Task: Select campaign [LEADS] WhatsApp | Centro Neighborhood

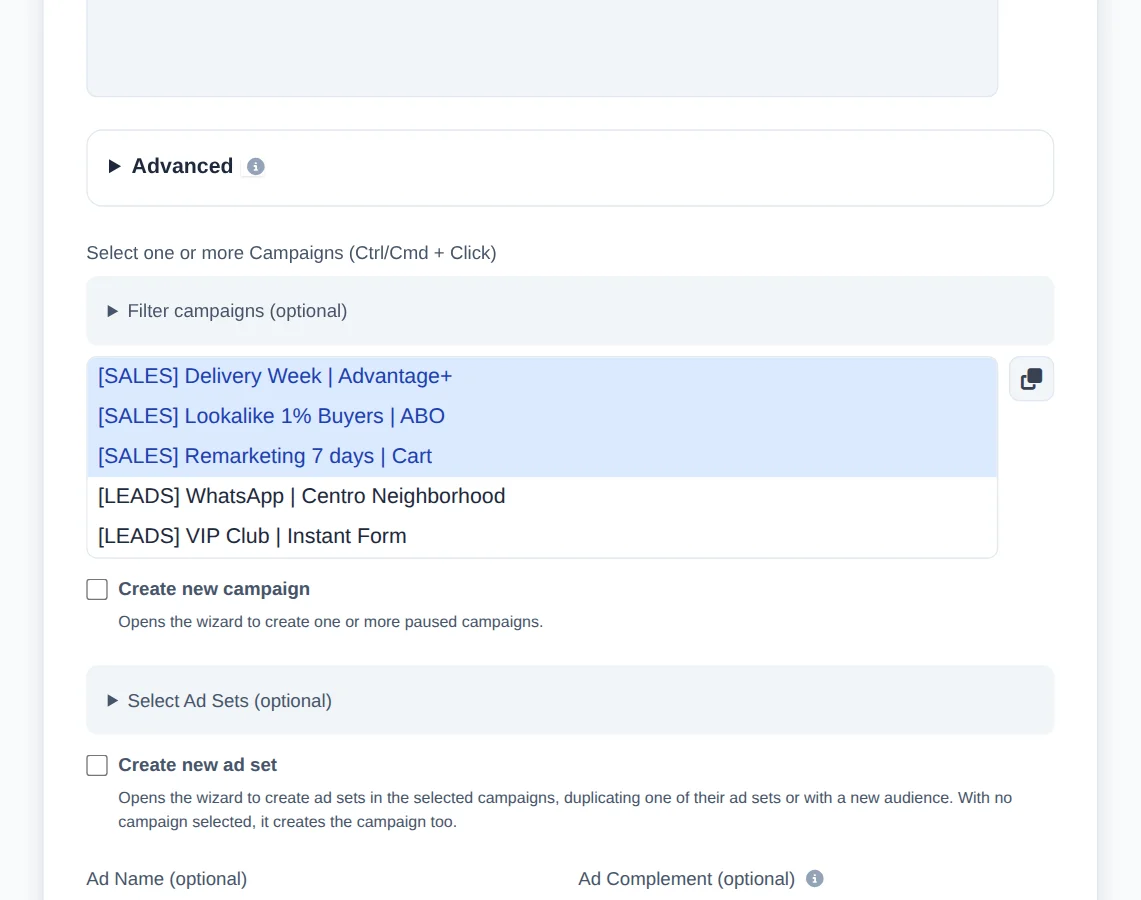Action: coord(542,496)
